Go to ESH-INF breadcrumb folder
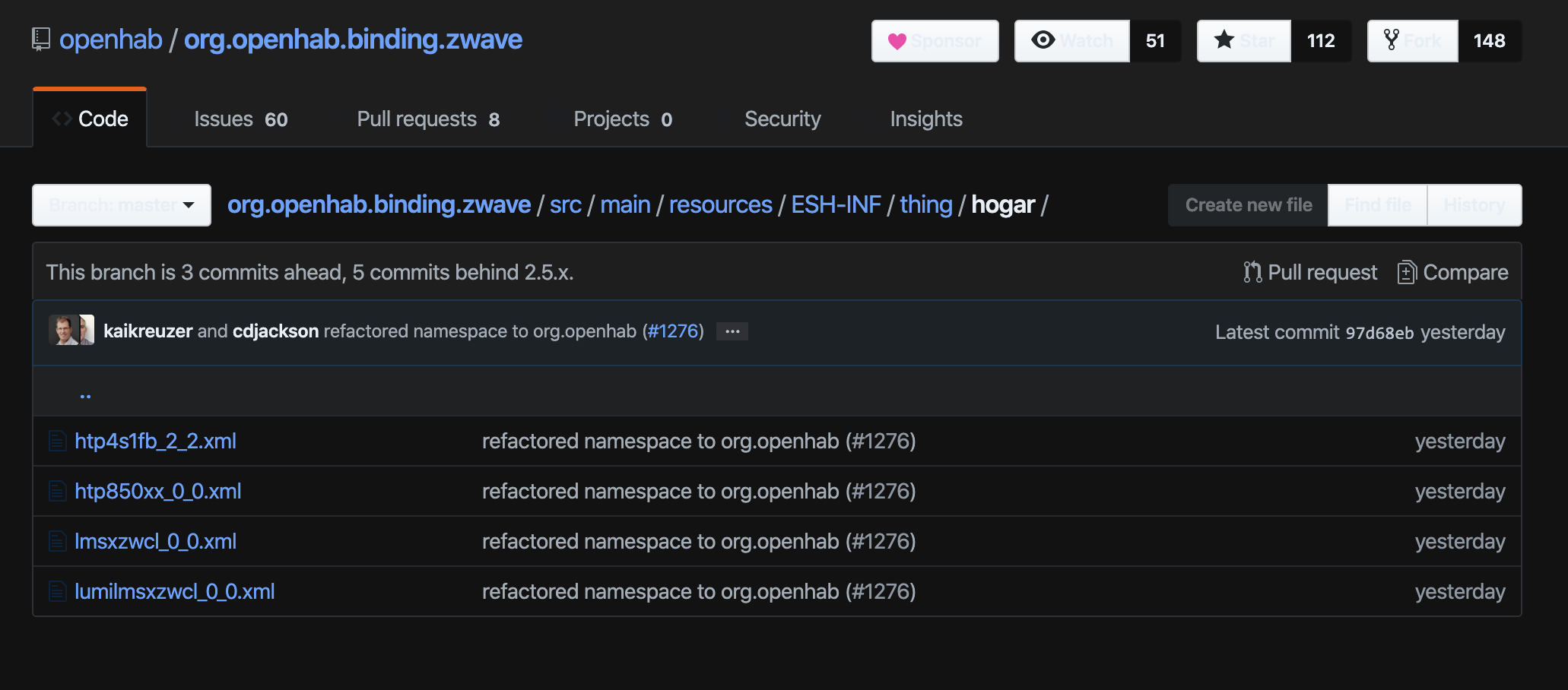 836,204
